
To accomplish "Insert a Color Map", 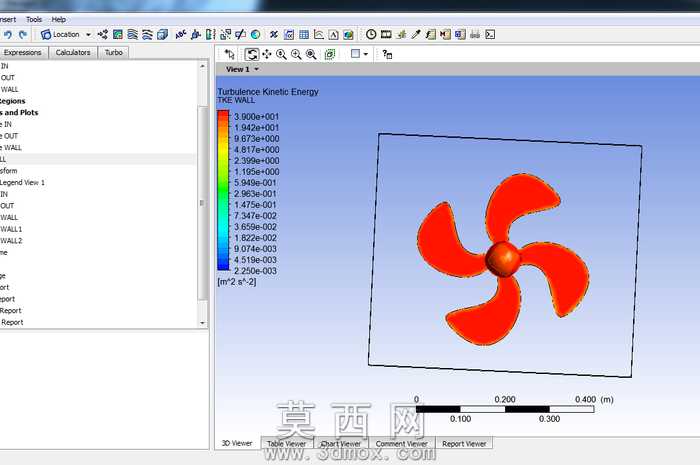I will [x=255, y=34].
